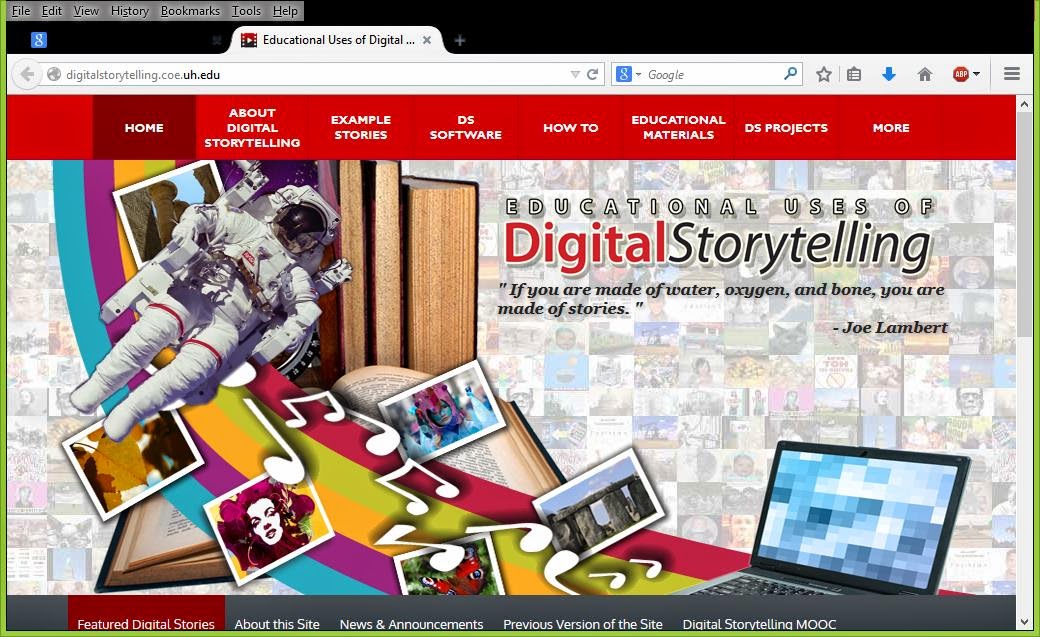Click the search magnifier icon
The width and height of the screenshot is (1040, 637).
(790, 74)
